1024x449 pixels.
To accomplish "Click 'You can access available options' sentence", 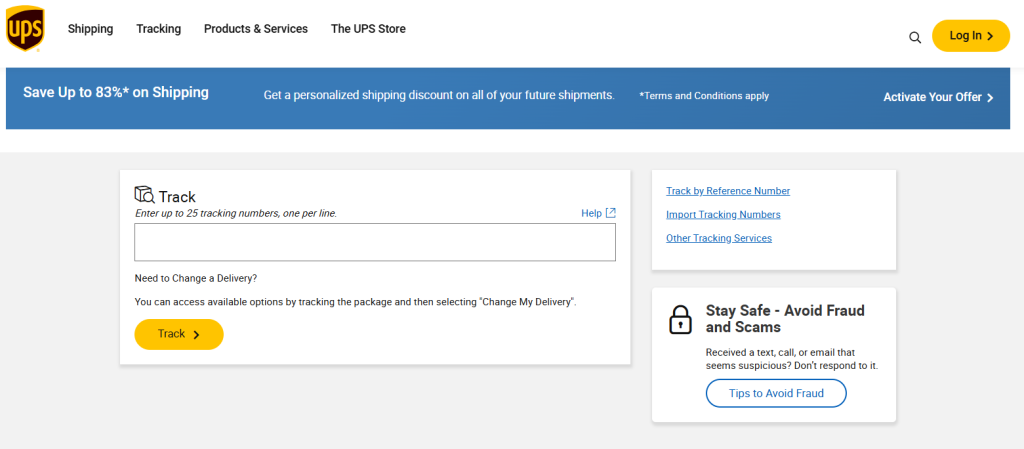I will click(356, 302).
